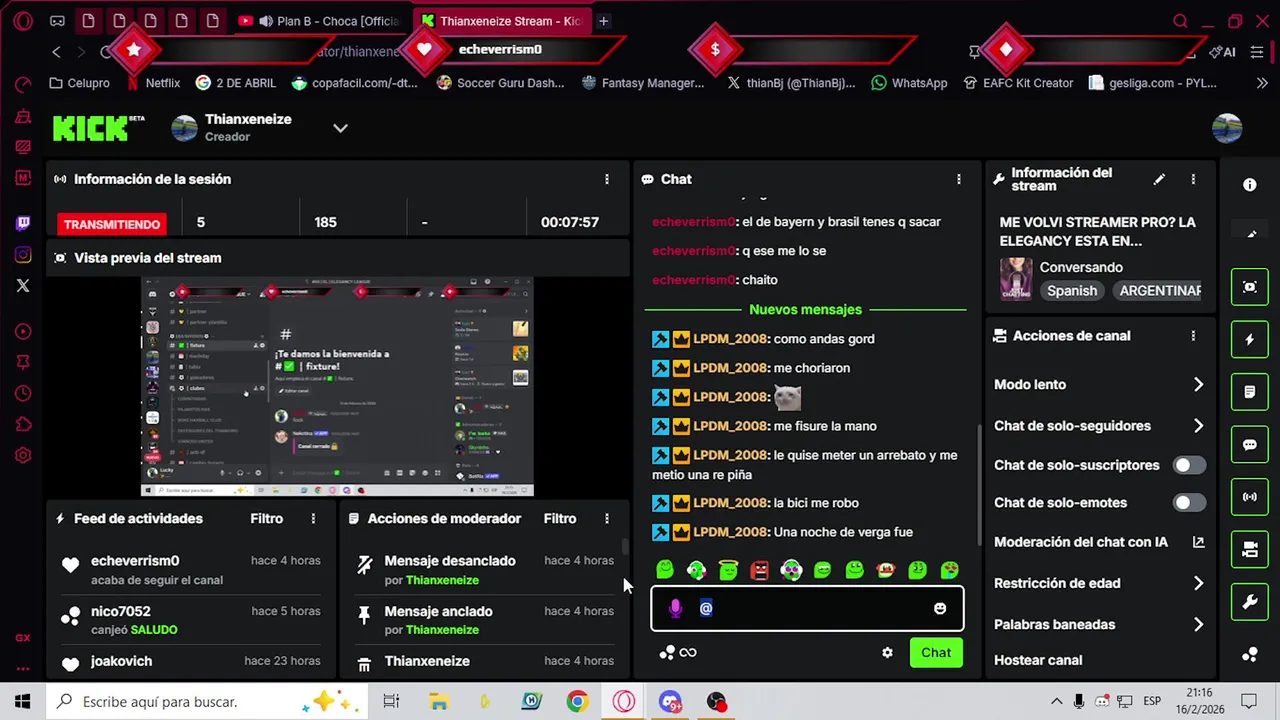1280x720 pixels.
Task: Open Twitch from Opera sidebar
Action: 23,223
